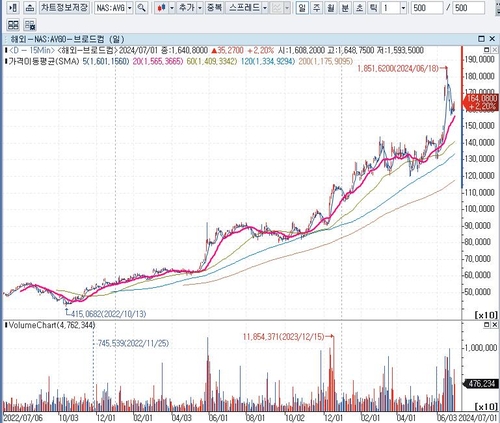This screenshot has width=500, height=423.
Task: Click the 추가 add button
Action: click(x=187, y=8)
